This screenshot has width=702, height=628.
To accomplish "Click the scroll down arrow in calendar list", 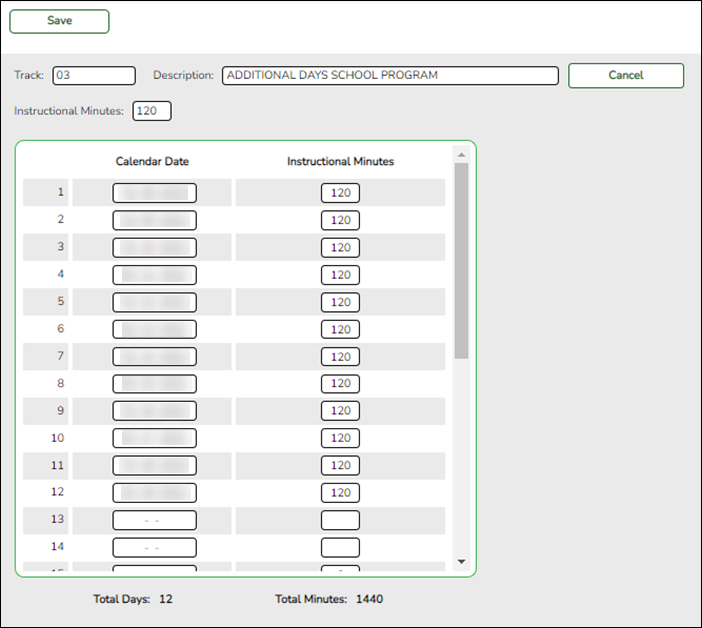I will (462, 561).
